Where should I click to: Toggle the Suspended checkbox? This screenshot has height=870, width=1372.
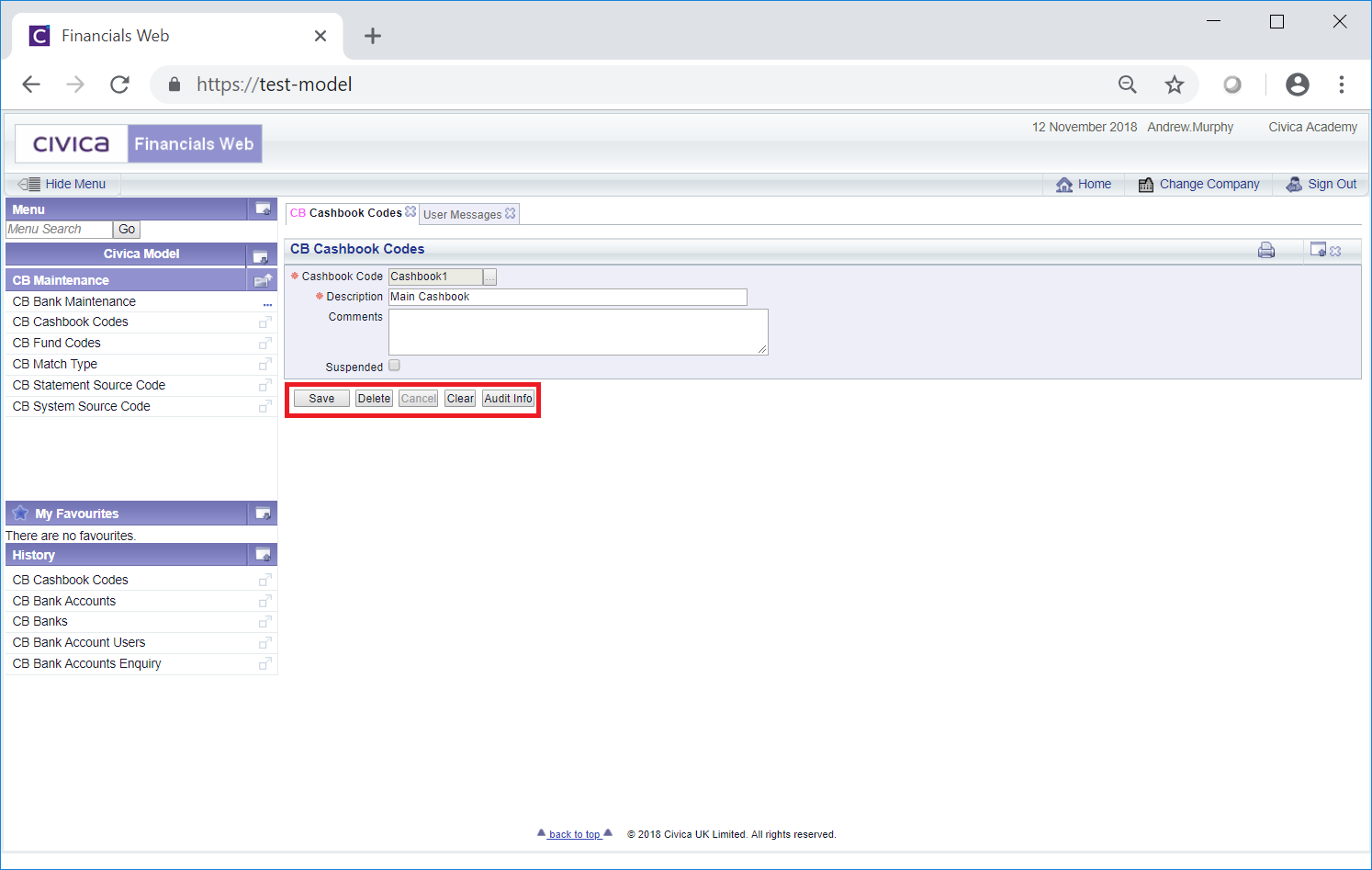(x=394, y=366)
